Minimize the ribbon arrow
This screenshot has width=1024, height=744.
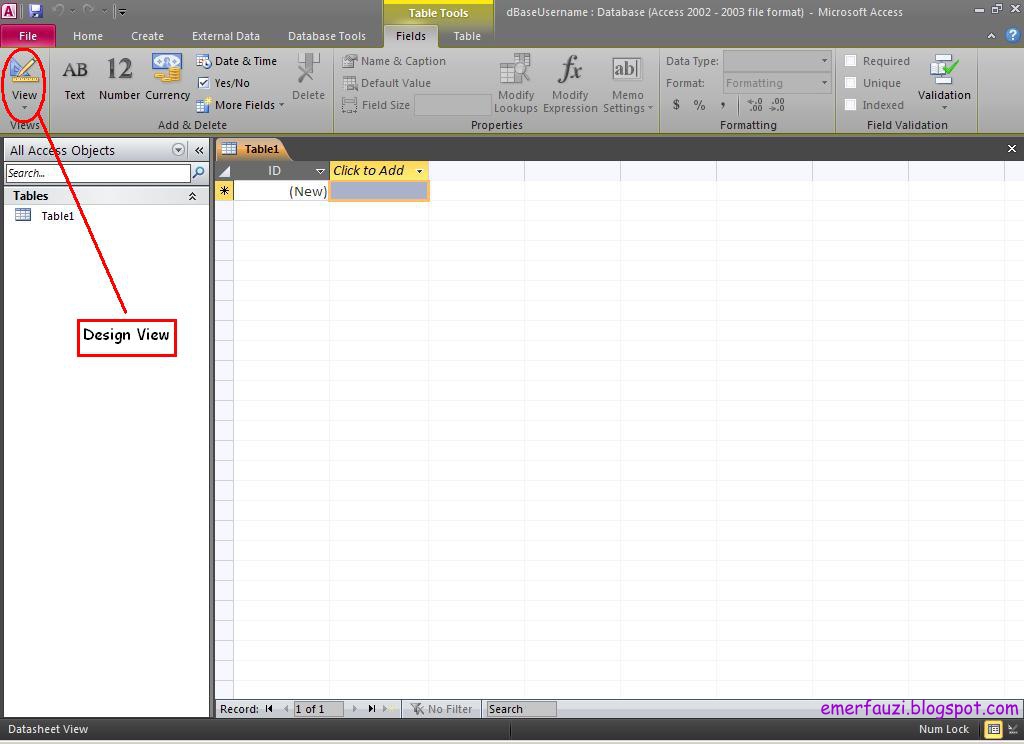tap(991, 36)
